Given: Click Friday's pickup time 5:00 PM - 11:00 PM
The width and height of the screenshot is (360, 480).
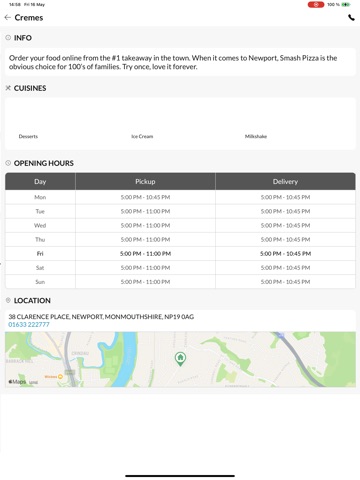Looking at the screenshot, I should coord(145,254).
